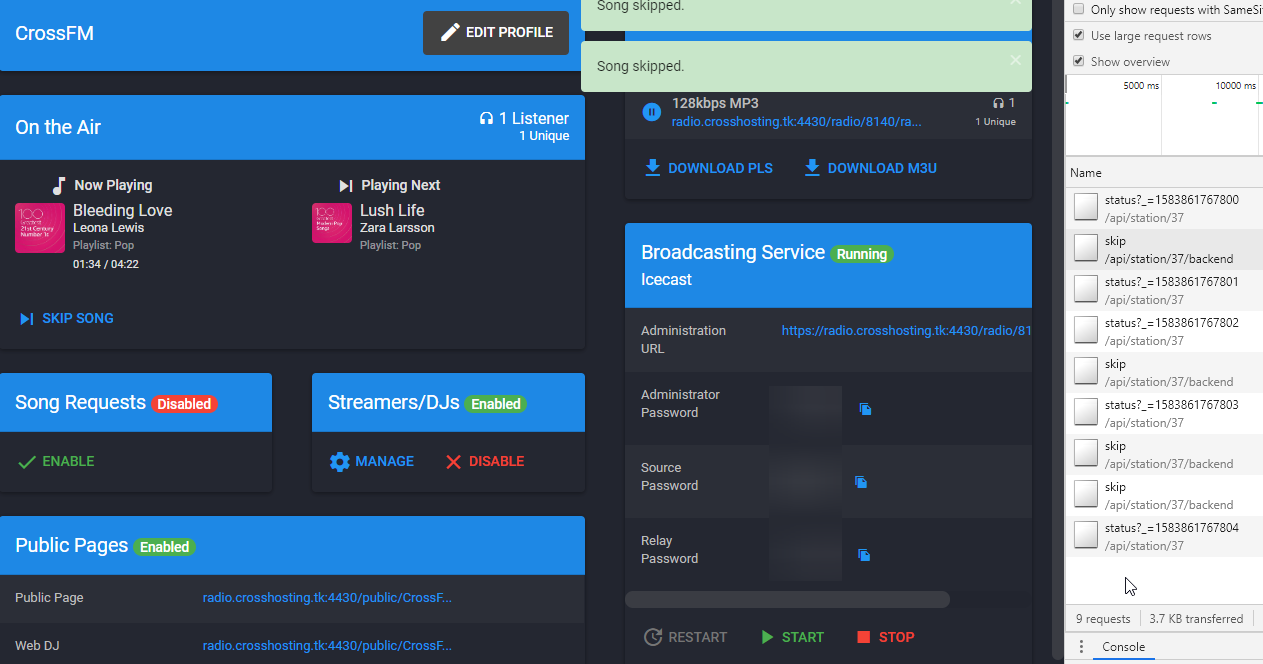Toggle Use large request rows checkbox
This screenshot has height=664, width=1263.
coord(1078,35)
